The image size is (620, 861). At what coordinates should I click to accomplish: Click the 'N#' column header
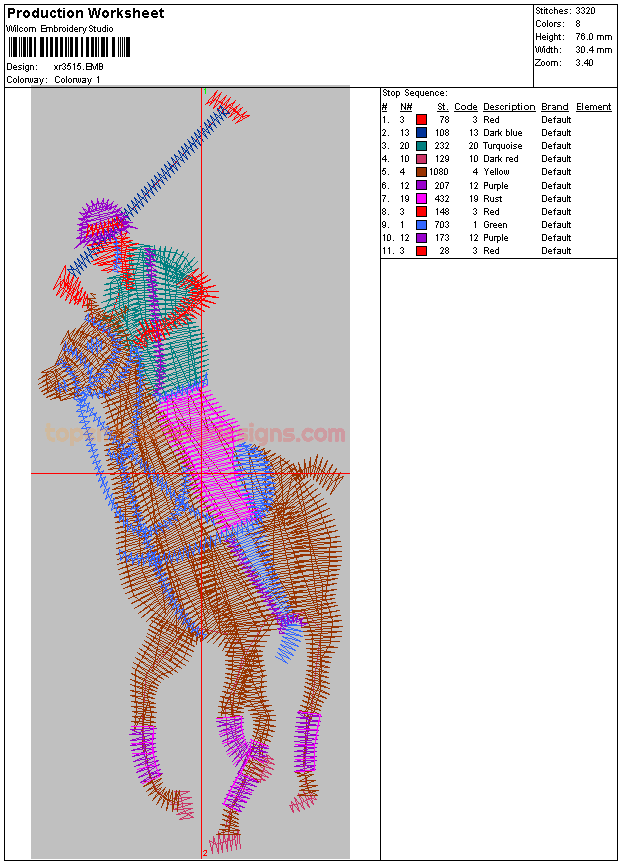tap(406, 107)
